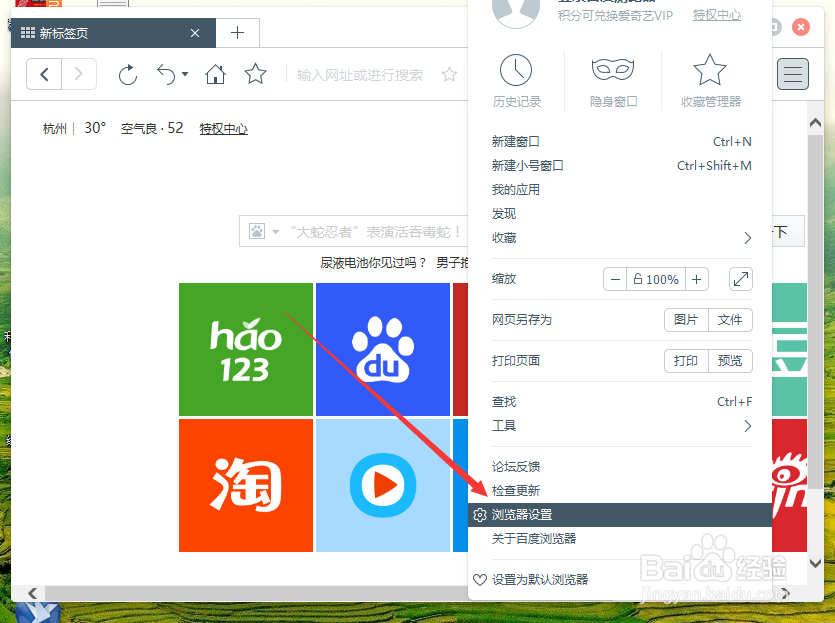Open the Youku play-button tile
This screenshot has height=623, width=835.
coord(383,485)
